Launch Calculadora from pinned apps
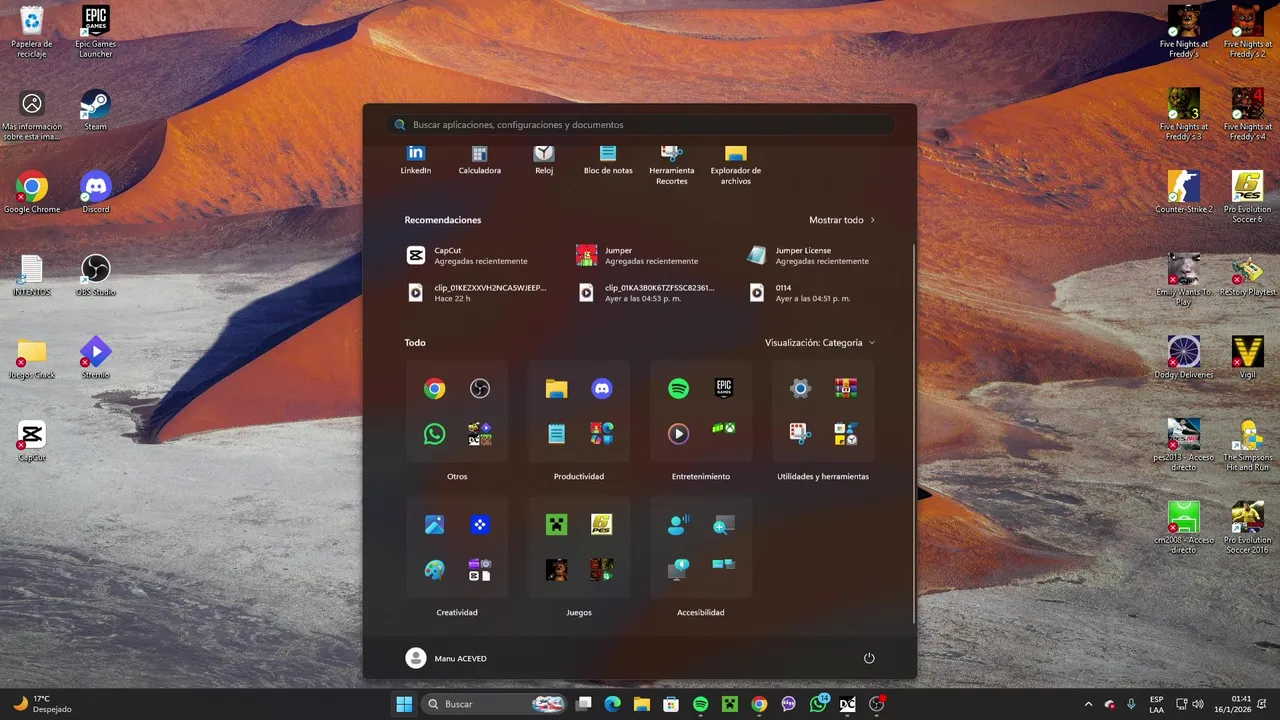The image size is (1280, 720). (479, 160)
